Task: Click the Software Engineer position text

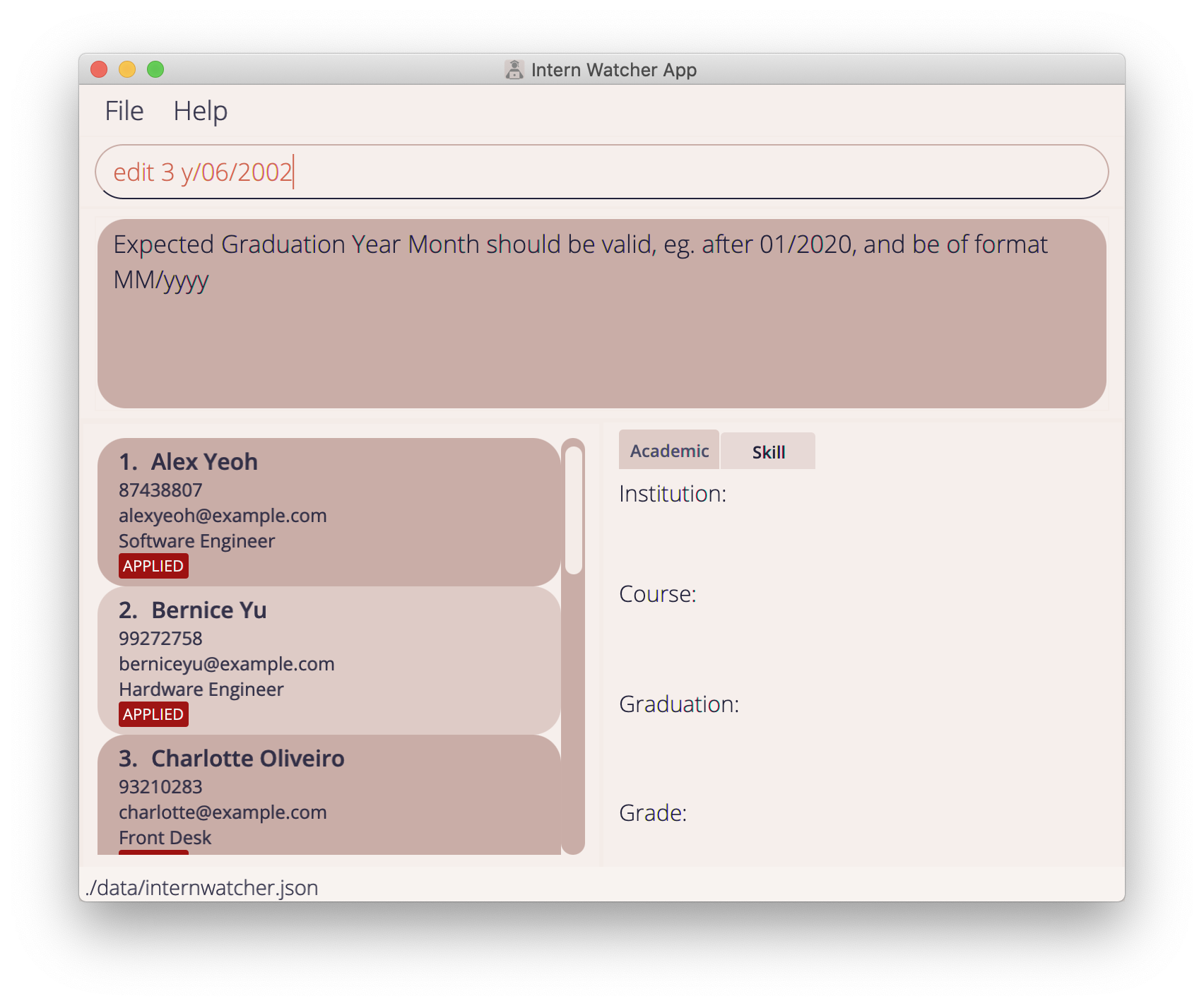Action: point(197,541)
